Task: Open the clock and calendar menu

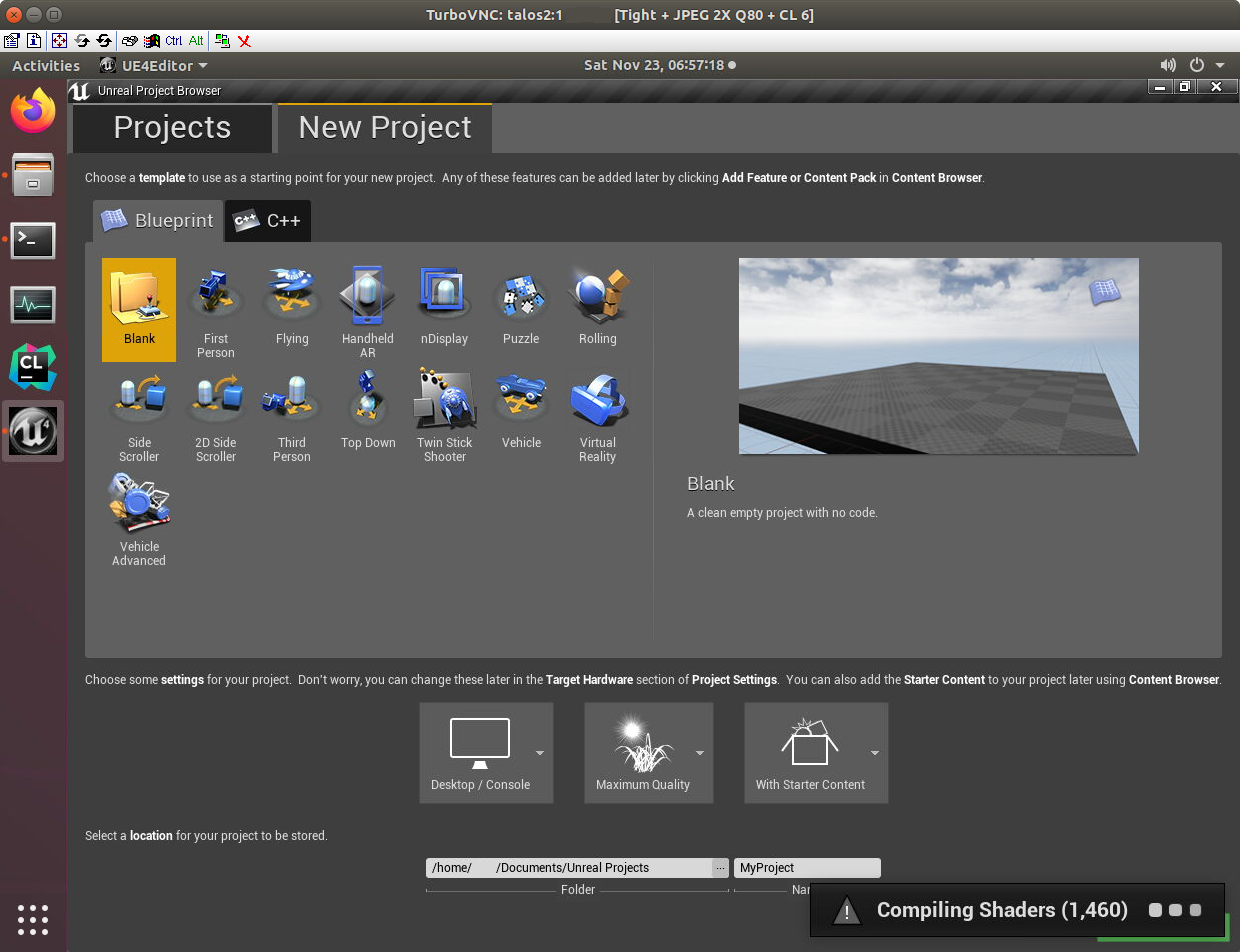Action: click(x=660, y=65)
